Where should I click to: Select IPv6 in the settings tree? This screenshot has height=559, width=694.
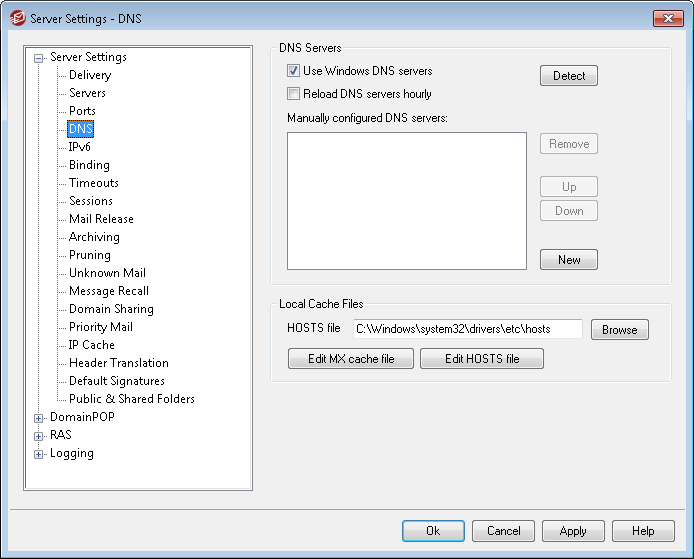pyautogui.click(x=80, y=147)
